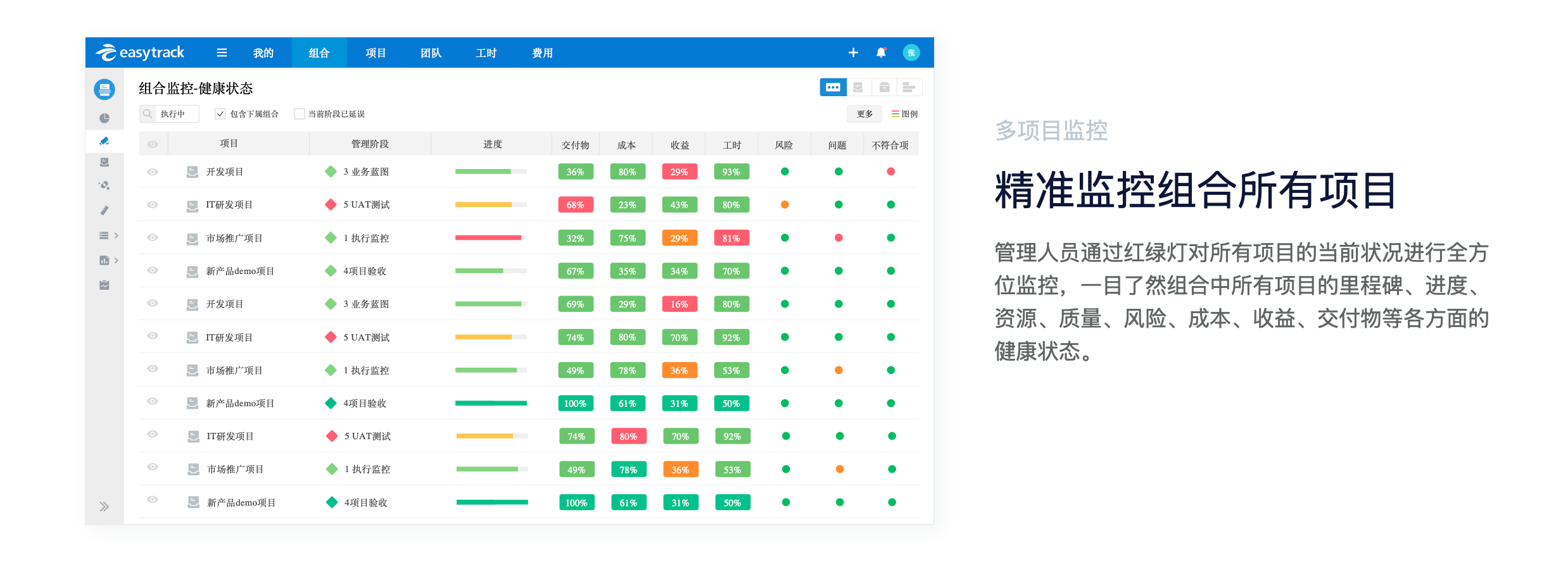Click the plus add icon in header
Viewport: 1568px width, 567px height.
coord(853,53)
